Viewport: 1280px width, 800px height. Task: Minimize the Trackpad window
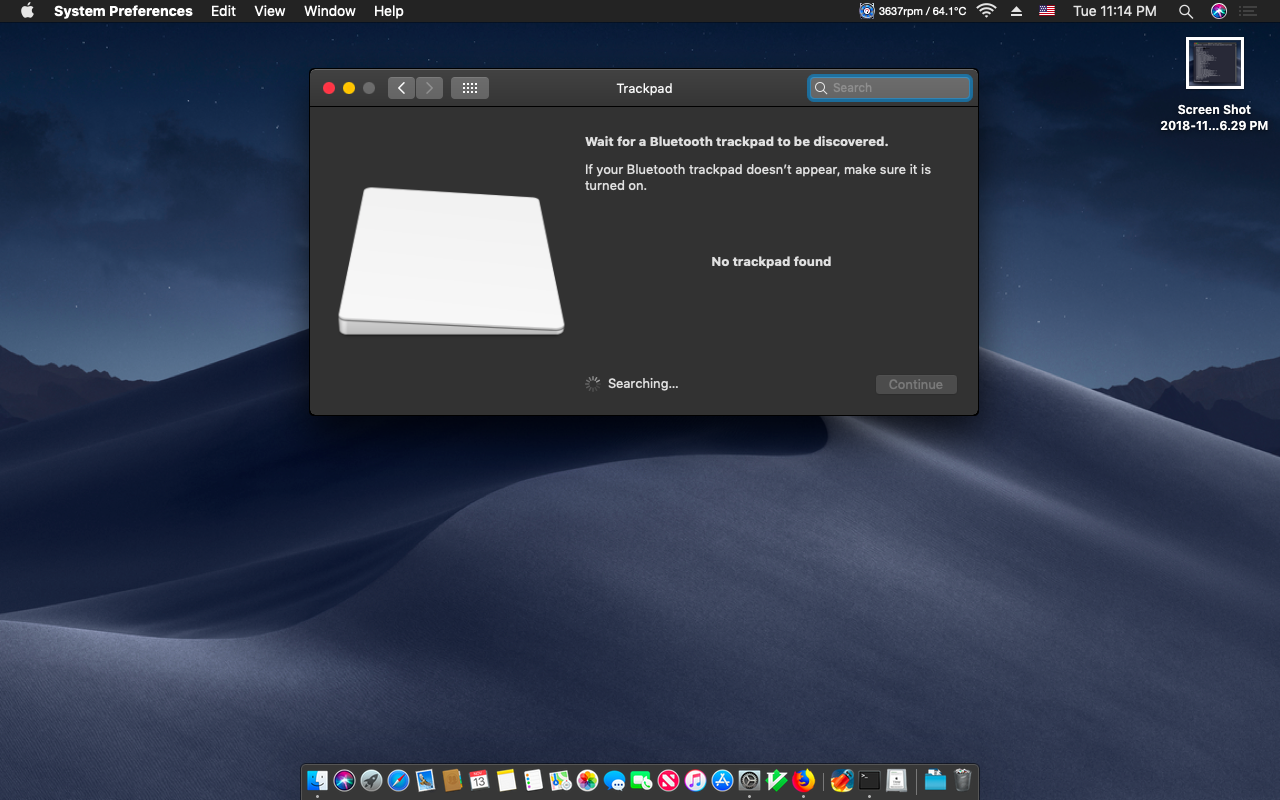[x=349, y=88]
